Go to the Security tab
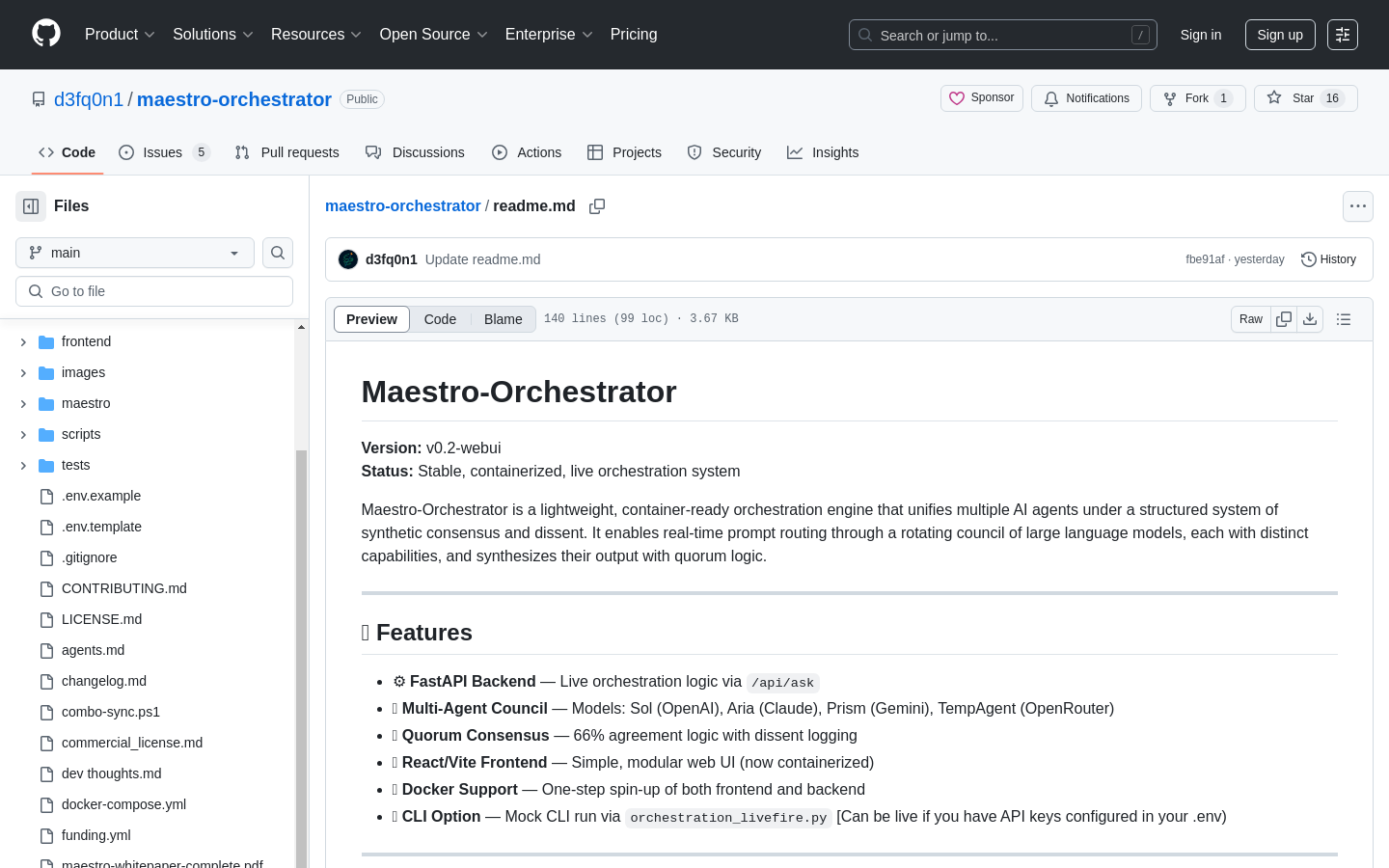This screenshot has height=868, width=1389. (724, 152)
